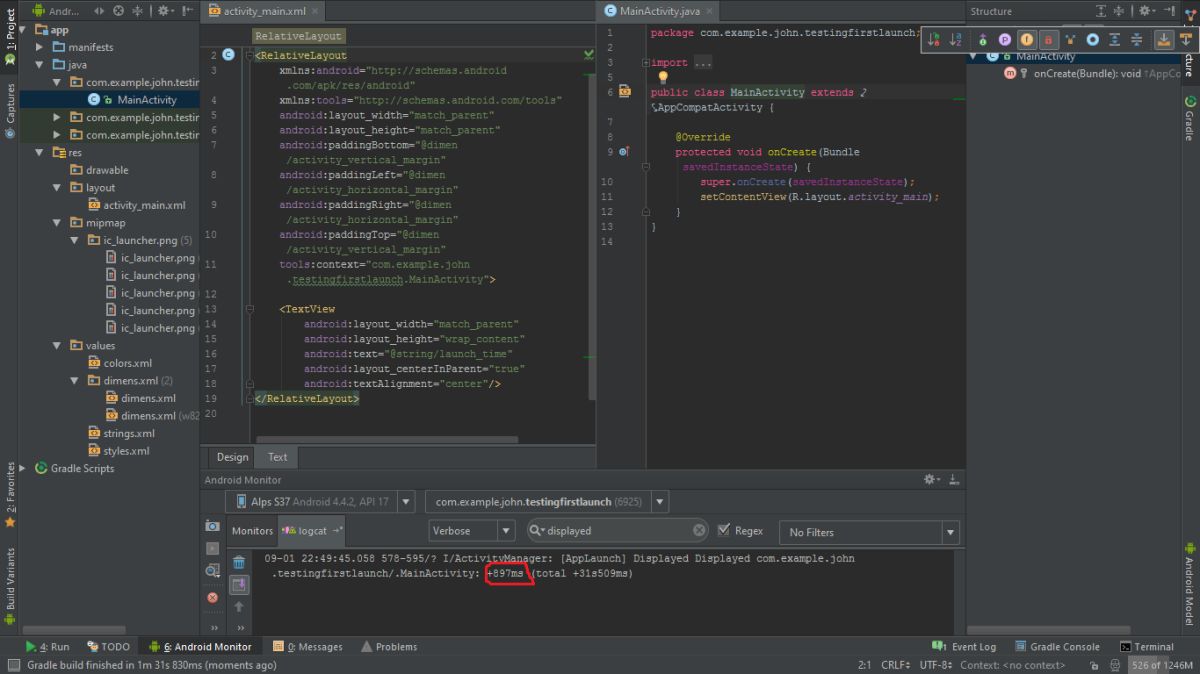Switch to Design tab of layout editor
This screenshot has width=1200, height=674.
click(x=232, y=457)
